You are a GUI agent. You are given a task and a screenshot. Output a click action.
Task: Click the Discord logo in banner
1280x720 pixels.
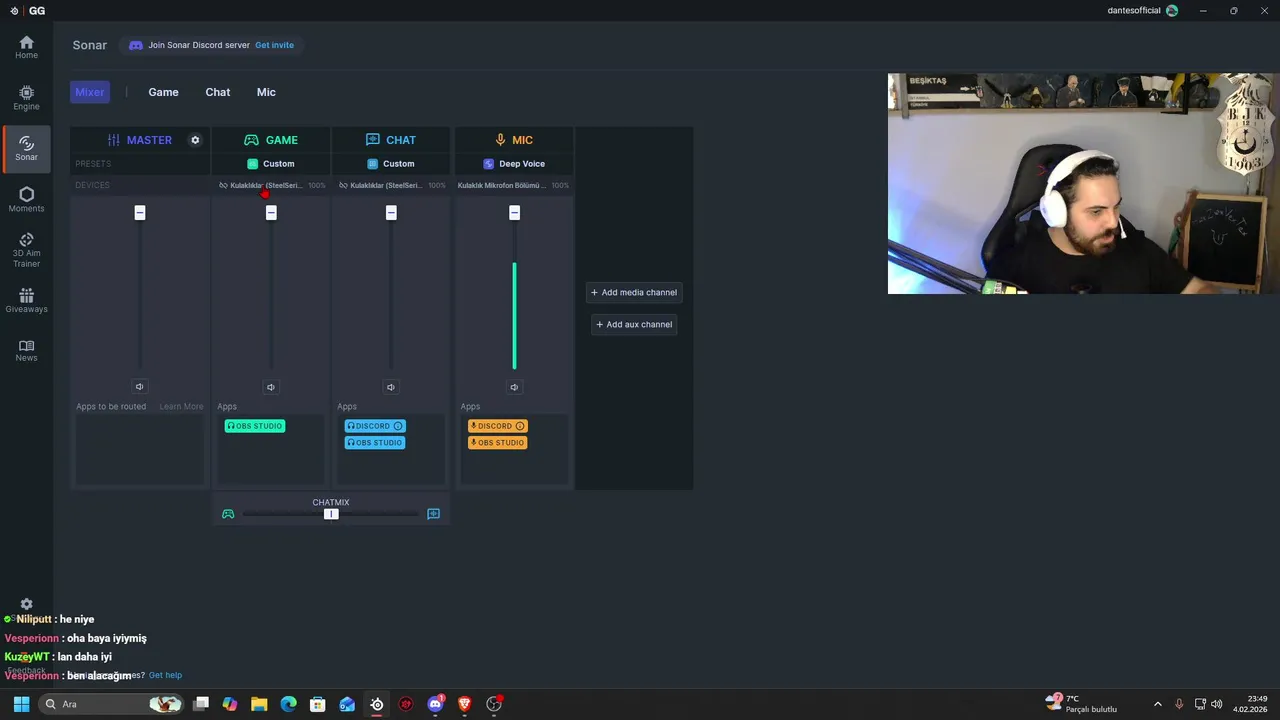coord(136,45)
